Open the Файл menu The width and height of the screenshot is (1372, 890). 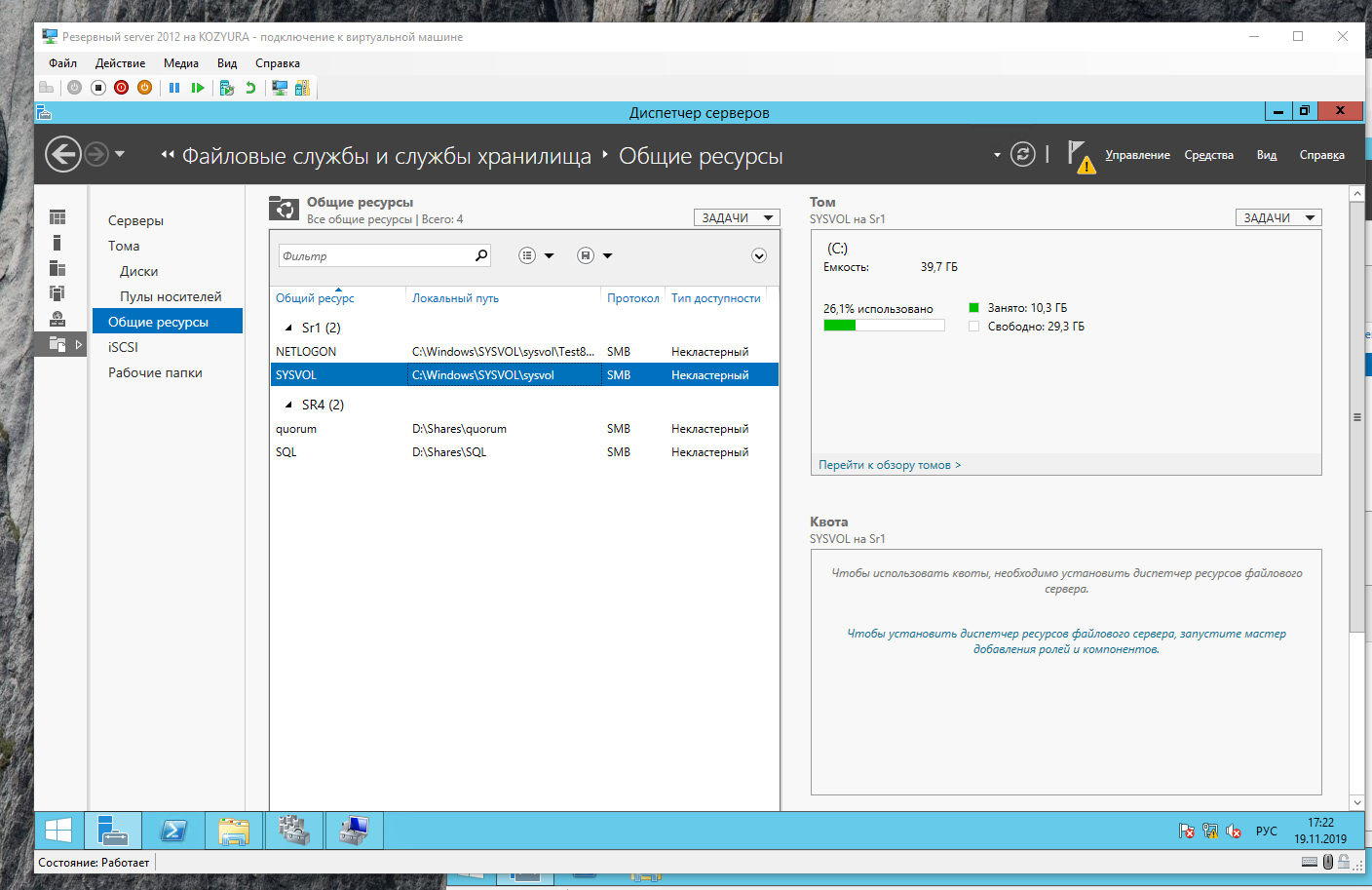pos(63,63)
